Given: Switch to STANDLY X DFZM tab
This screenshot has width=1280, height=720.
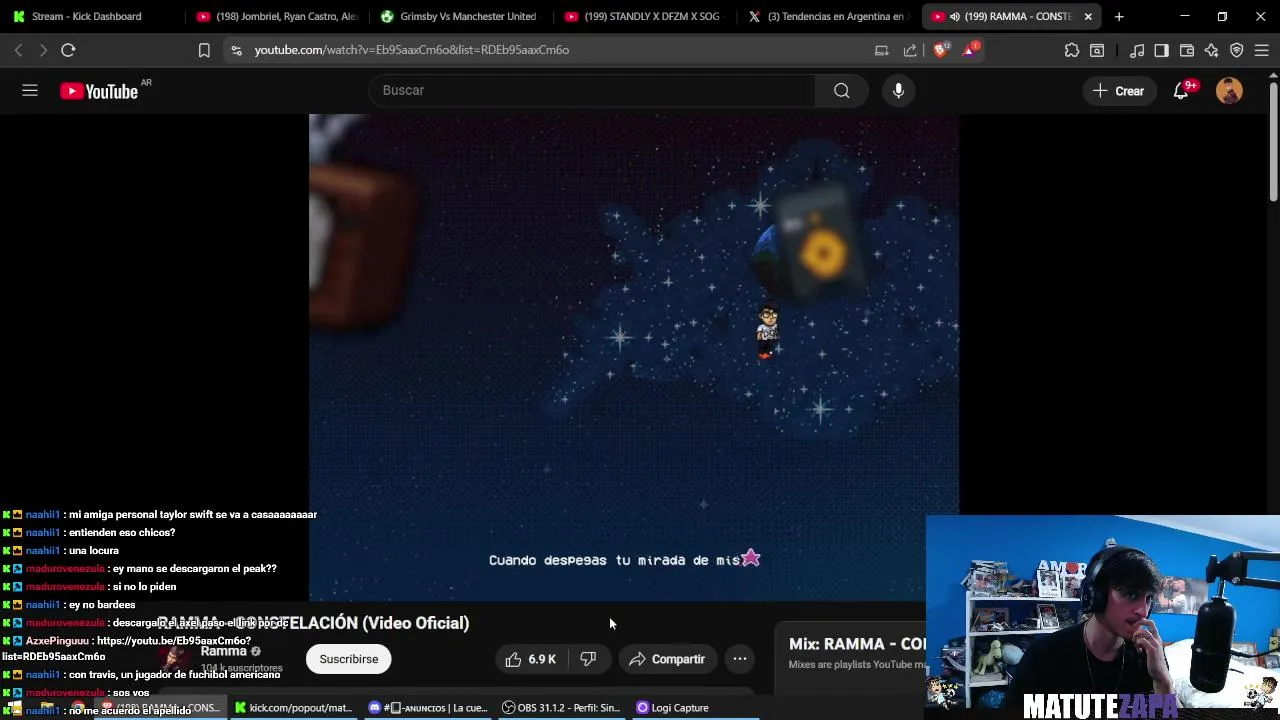Looking at the screenshot, I should click(x=644, y=16).
